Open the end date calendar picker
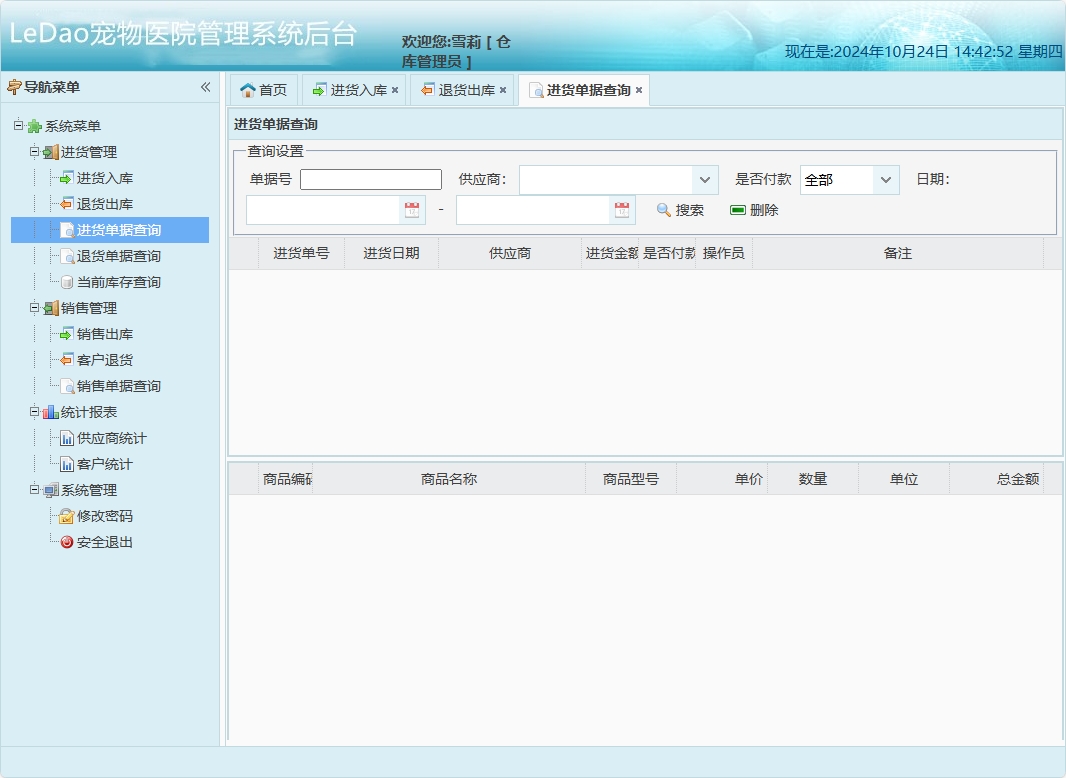Image resolution: width=1066 pixels, height=778 pixels. click(x=622, y=209)
